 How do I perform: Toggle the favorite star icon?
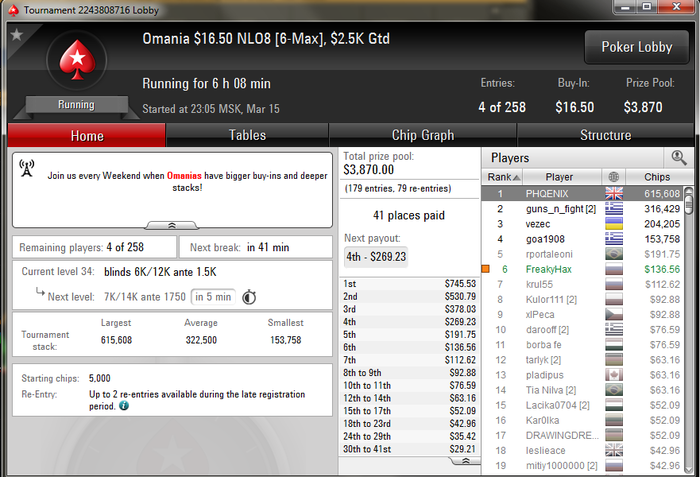(17, 34)
